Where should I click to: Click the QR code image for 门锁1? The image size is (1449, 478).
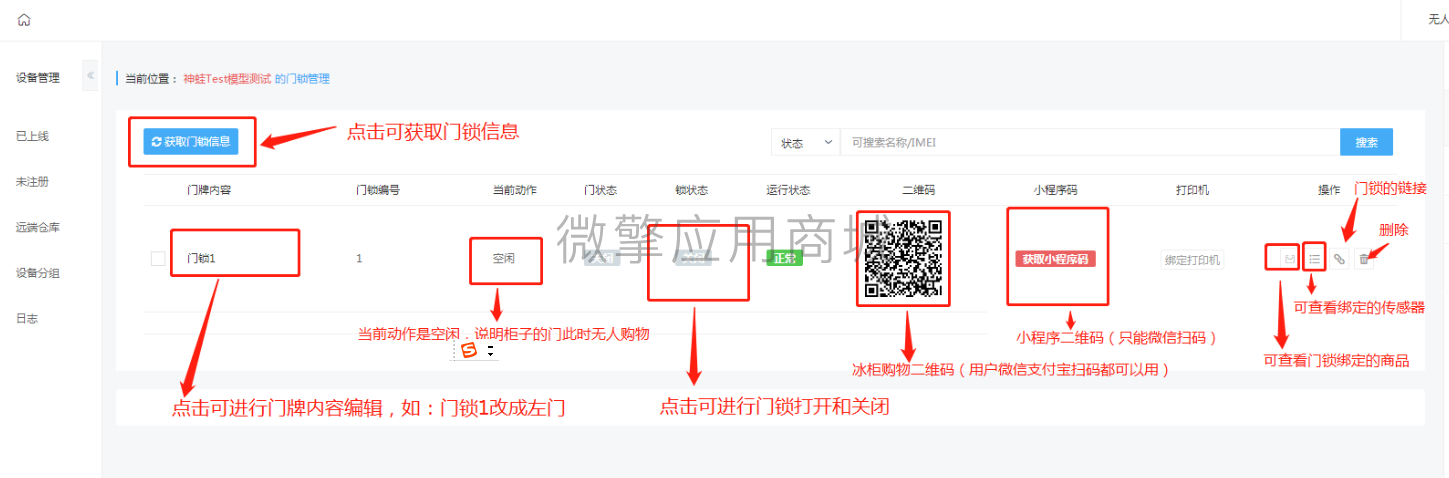pyautogui.click(x=904, y=258)
